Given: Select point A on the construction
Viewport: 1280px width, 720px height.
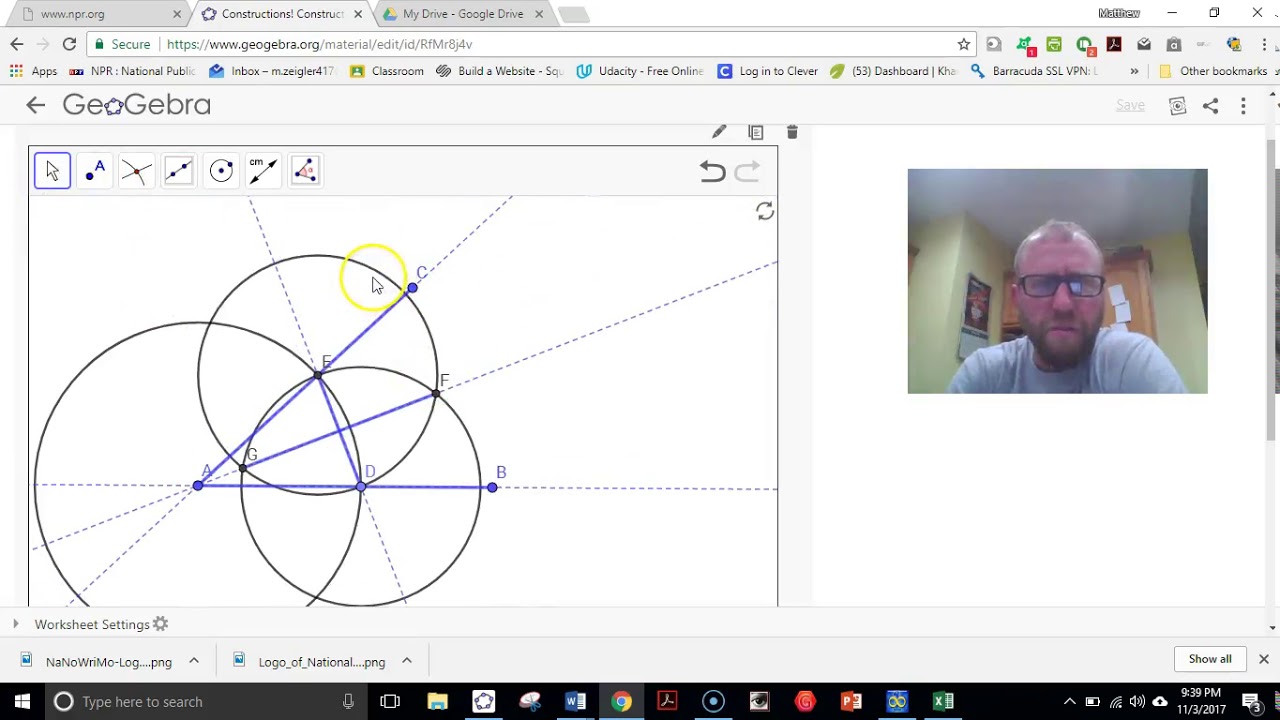Looking at the screenshot, I should pos(198,485).
